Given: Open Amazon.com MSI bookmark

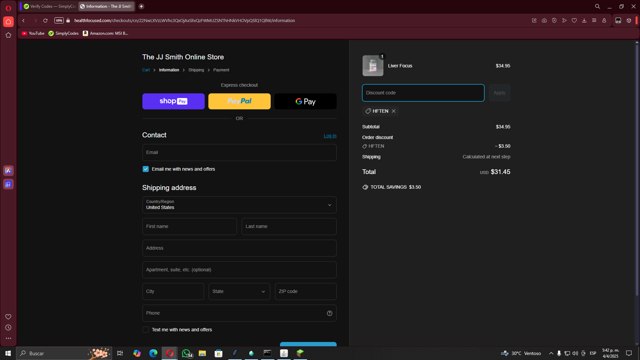Looking at the screenshot, I should point(105,33).
